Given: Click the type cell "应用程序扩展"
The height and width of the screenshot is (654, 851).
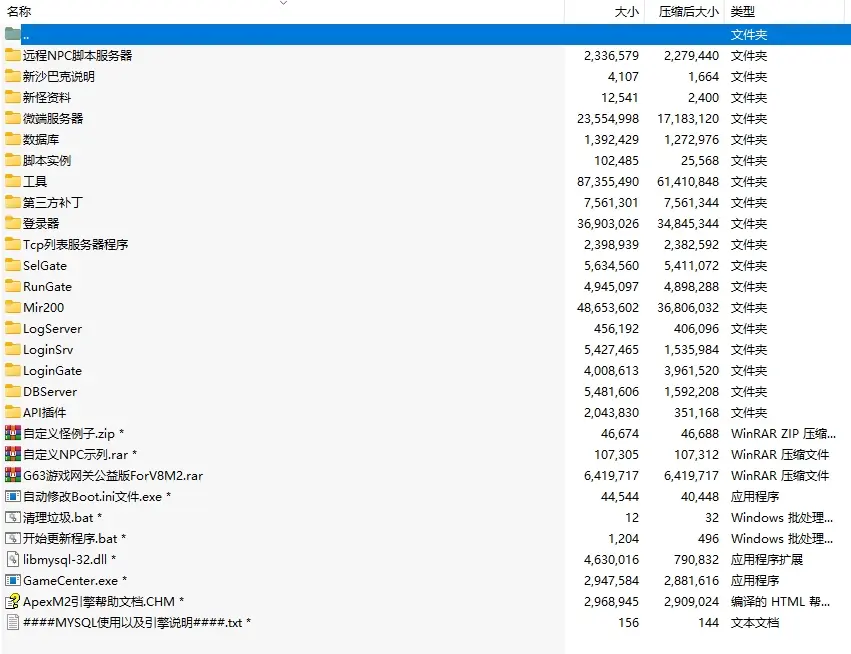Looking at the screenshot, I should pos(767,560).
